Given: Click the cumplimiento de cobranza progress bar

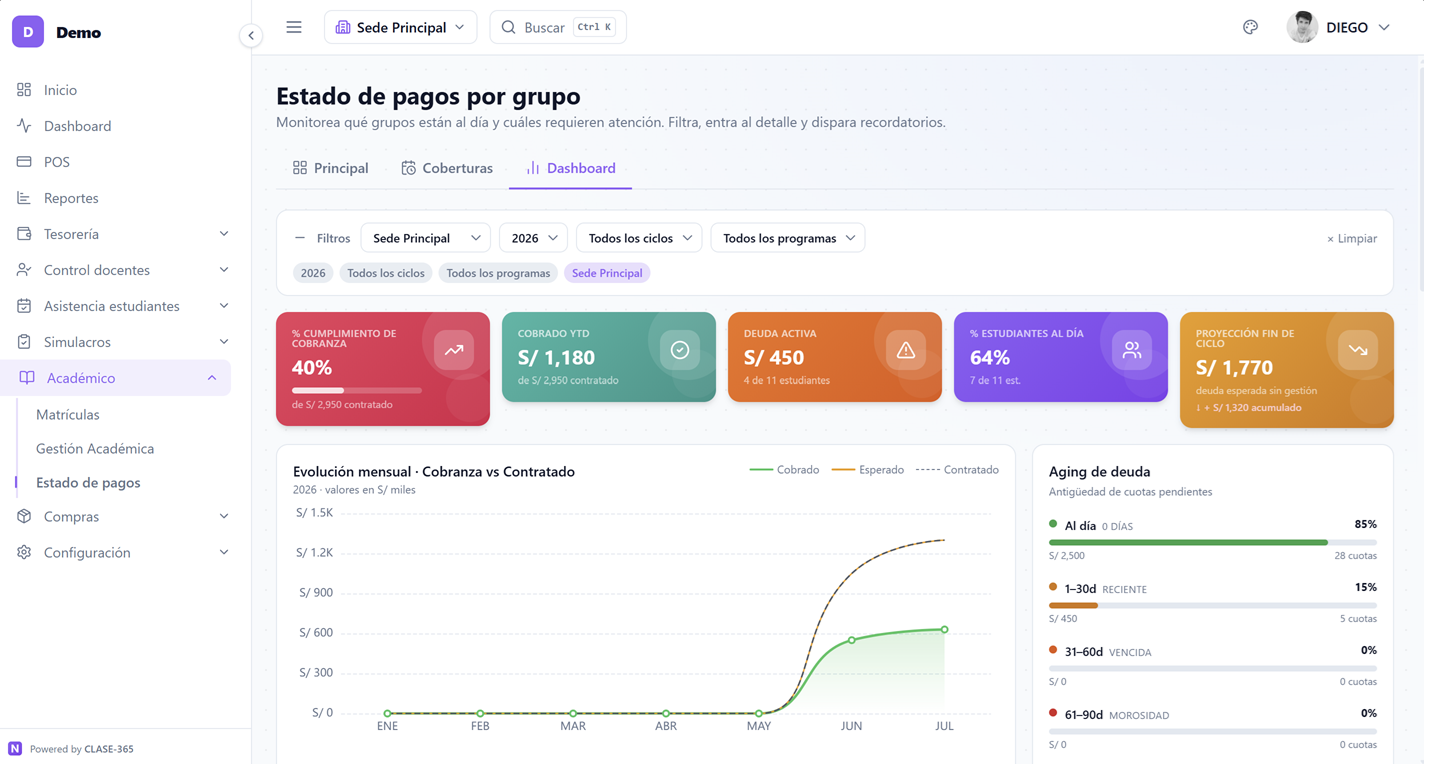Looking at the screenshot, I should click(x=357, y=390).
